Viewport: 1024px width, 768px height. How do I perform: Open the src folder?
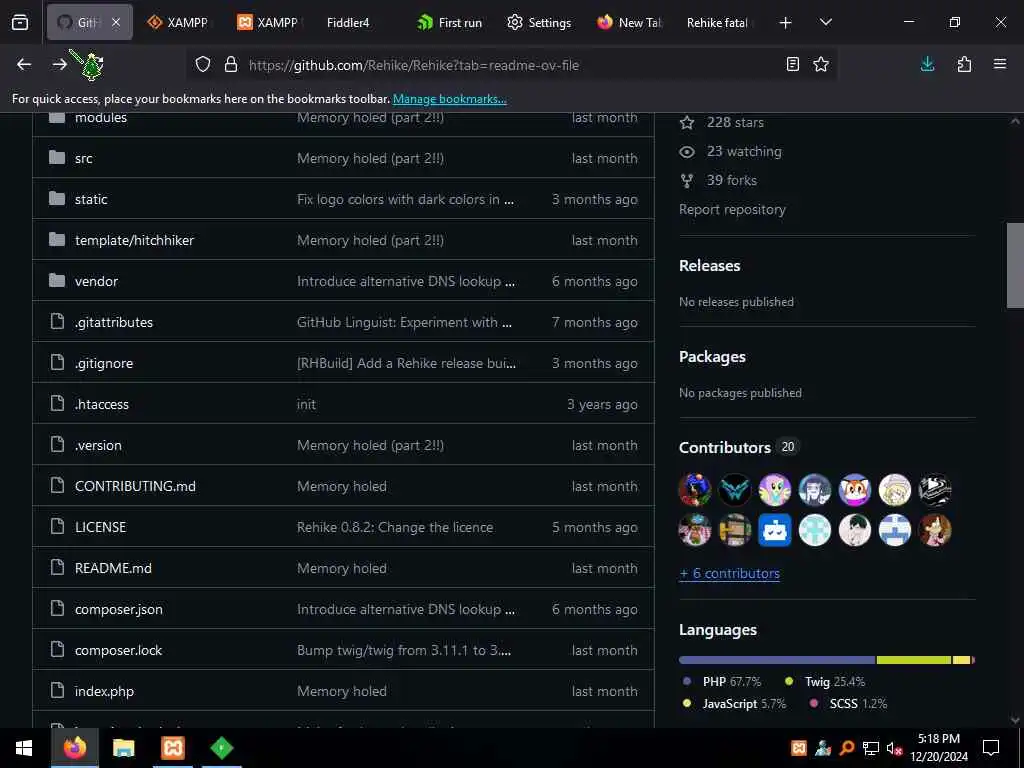point(84,158)
